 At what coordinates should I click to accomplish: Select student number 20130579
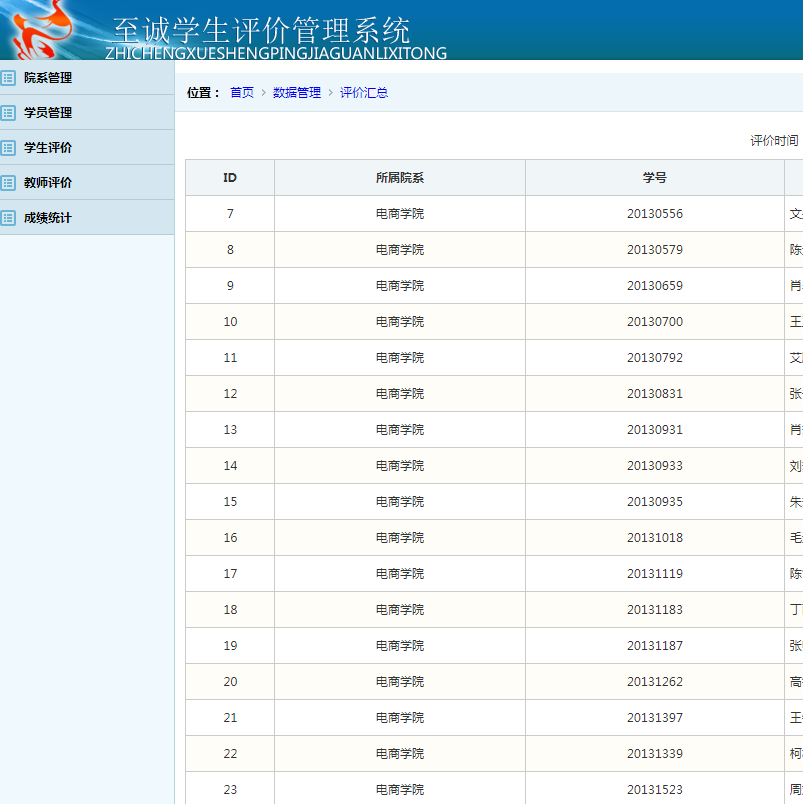pyautogui.click(x=655, y=250)
